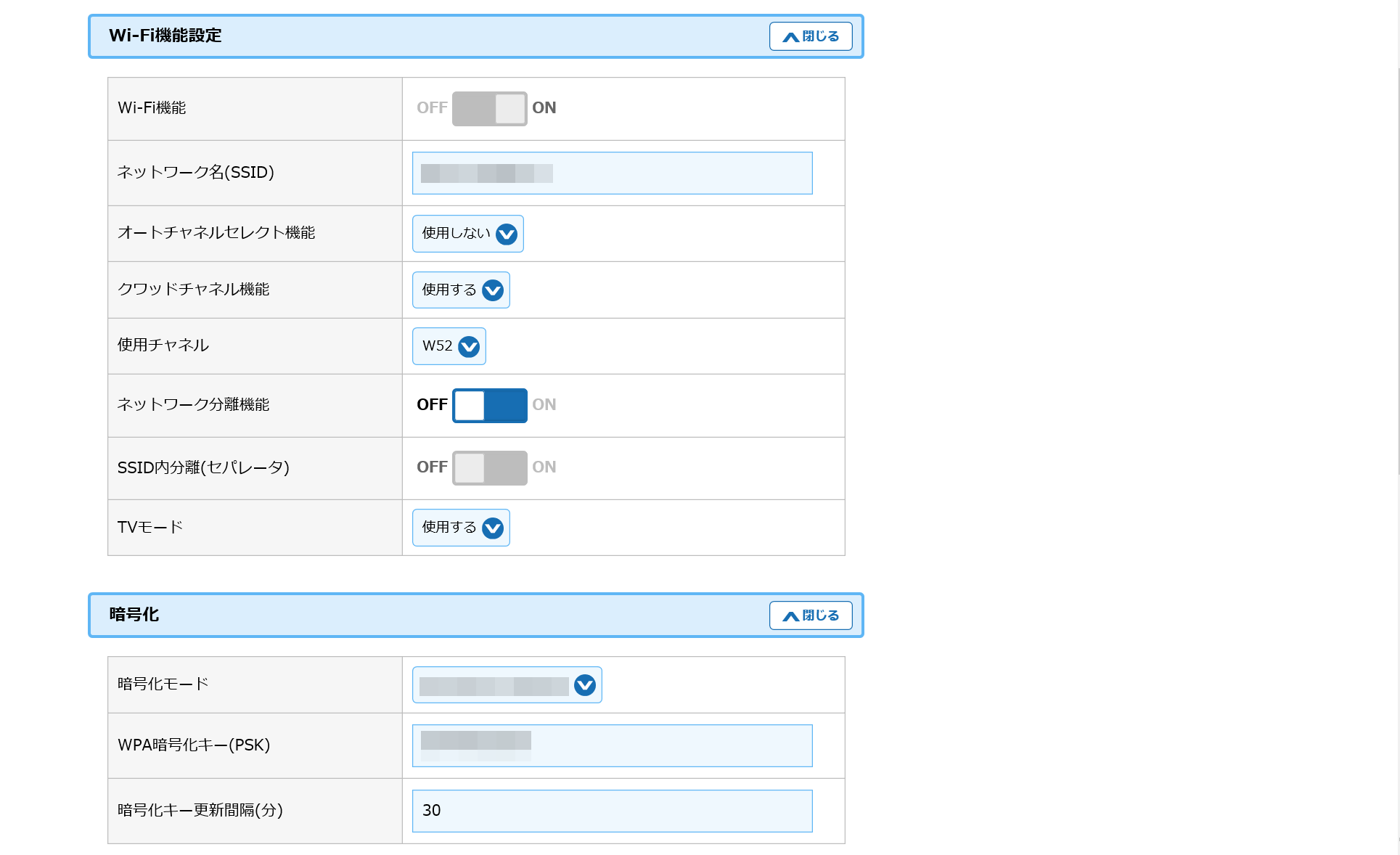
Task: Open the オートチャネルセレクト機能 dropdown
Action: pos(467,234)
